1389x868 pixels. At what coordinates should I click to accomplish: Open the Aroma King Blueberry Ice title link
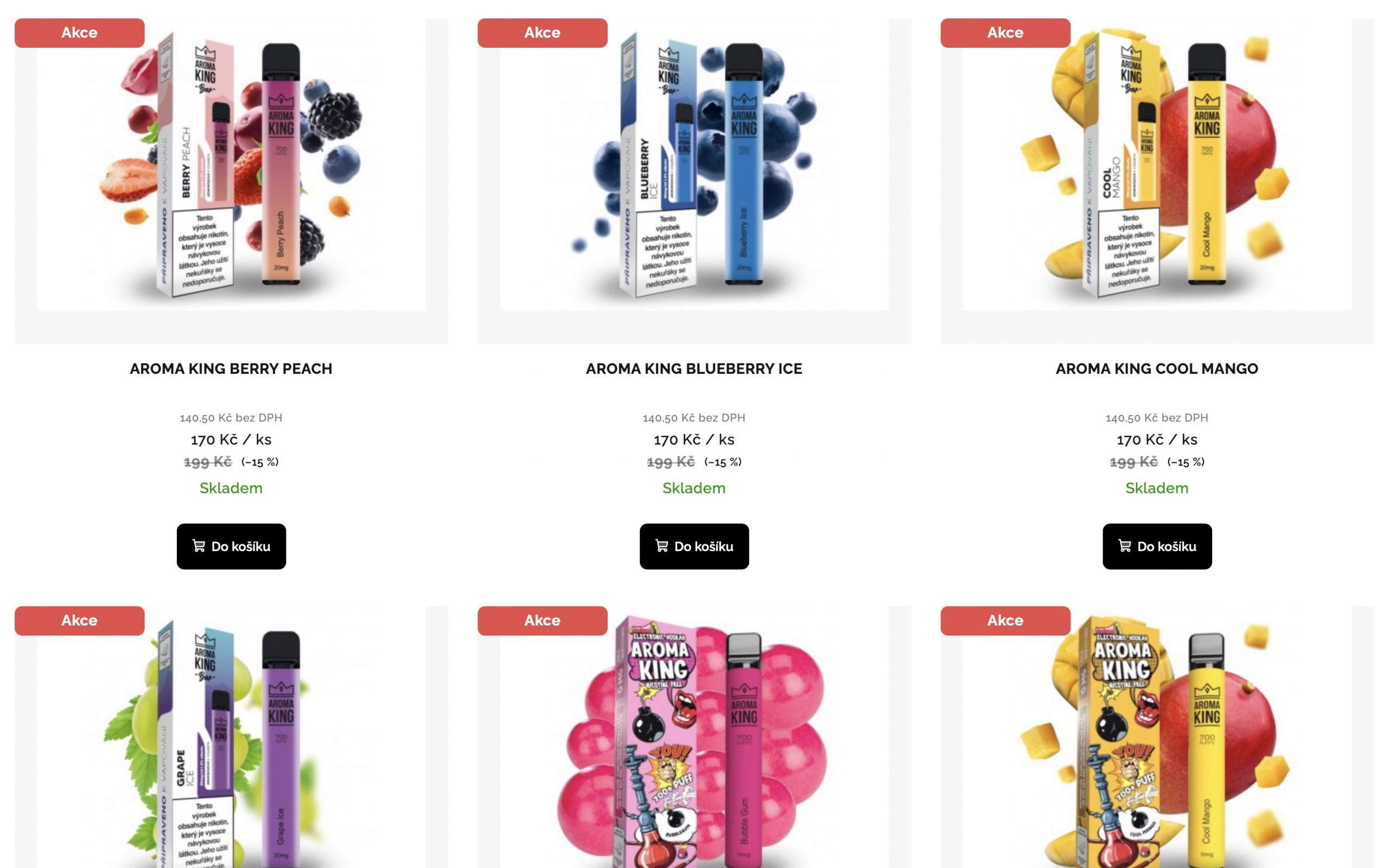694,368
